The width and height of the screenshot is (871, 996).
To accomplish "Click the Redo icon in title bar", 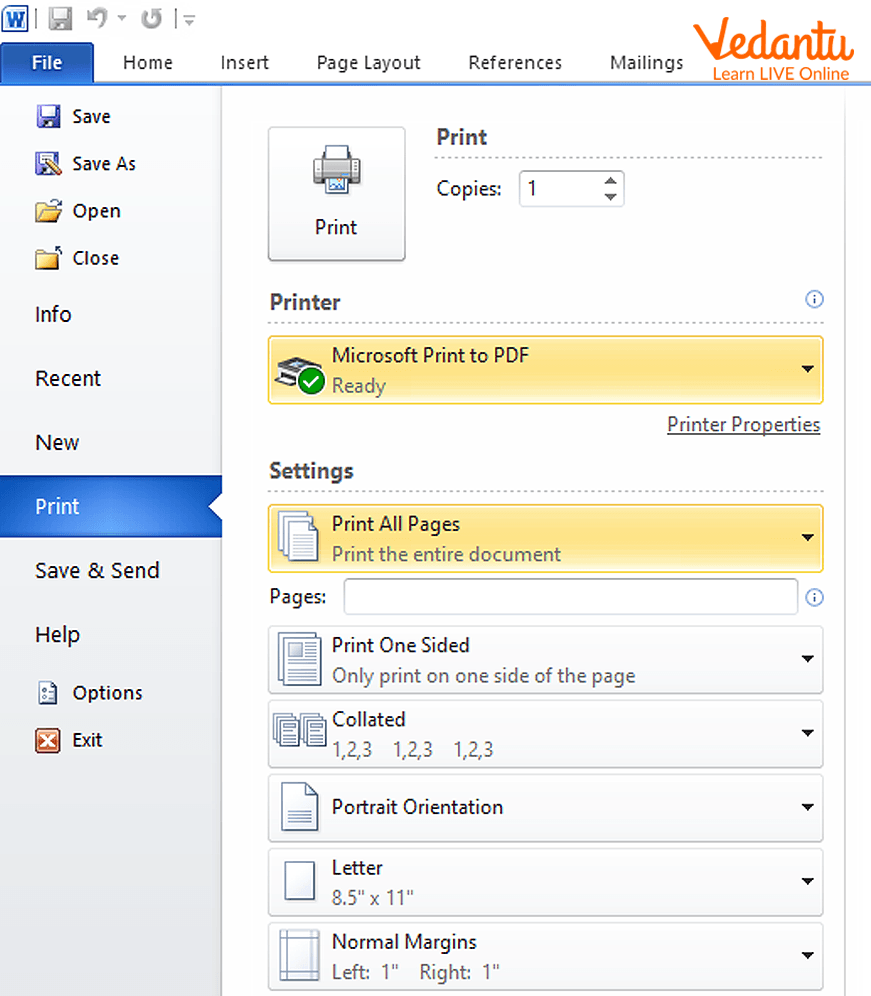I will 151,19.
